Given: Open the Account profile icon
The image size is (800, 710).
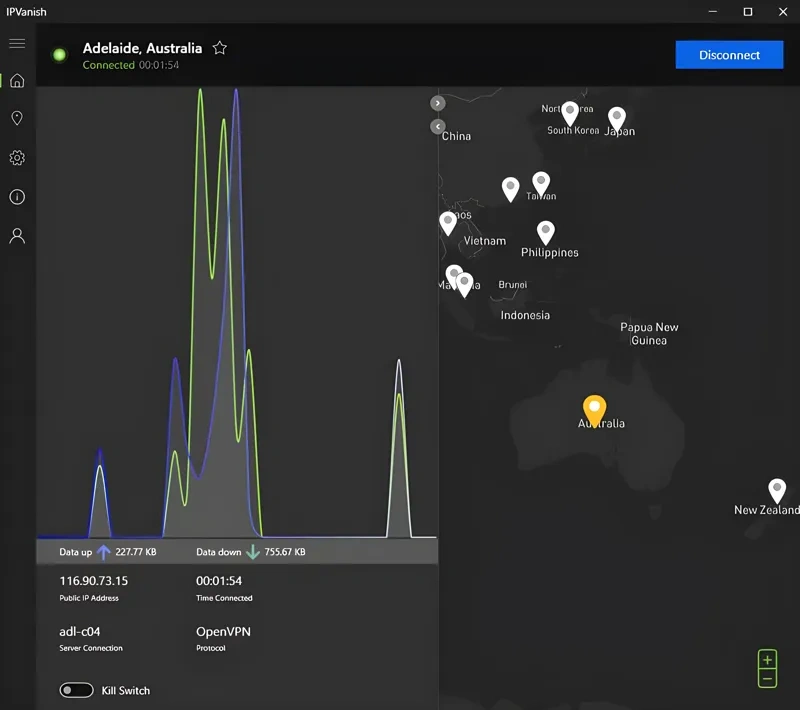Looking at the screenshot, I should tap(17, 236).
